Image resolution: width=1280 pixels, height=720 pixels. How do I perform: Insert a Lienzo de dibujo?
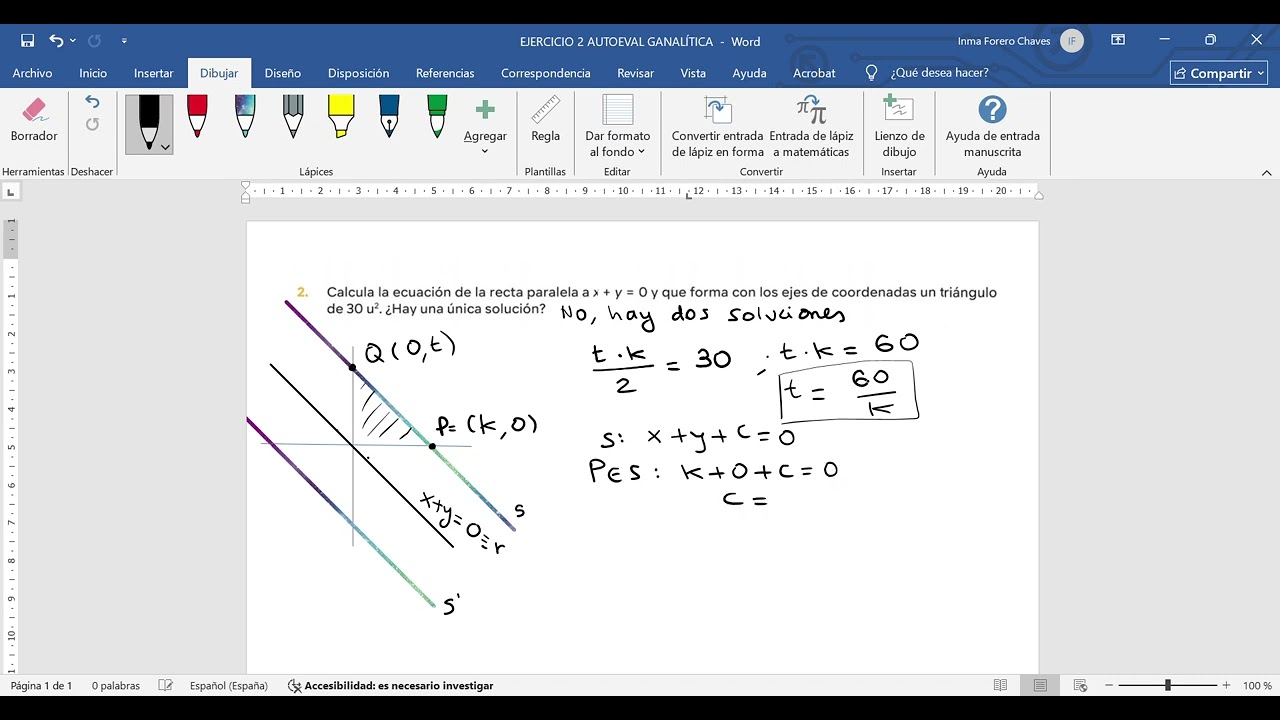click(x=899, y=127)
